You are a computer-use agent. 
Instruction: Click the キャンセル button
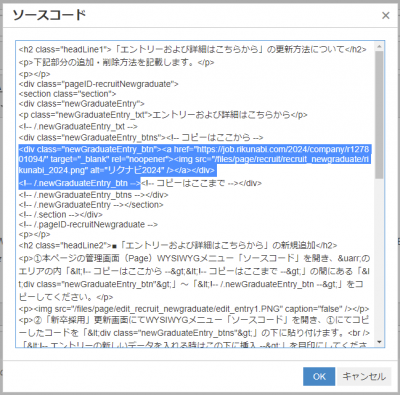coord(364,376)
